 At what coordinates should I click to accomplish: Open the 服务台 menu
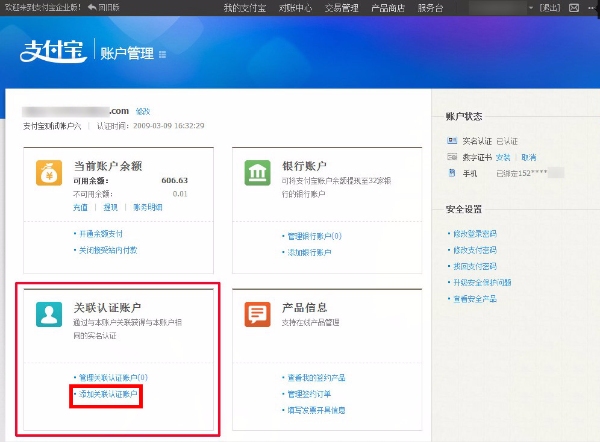click(x=430, y=8)
